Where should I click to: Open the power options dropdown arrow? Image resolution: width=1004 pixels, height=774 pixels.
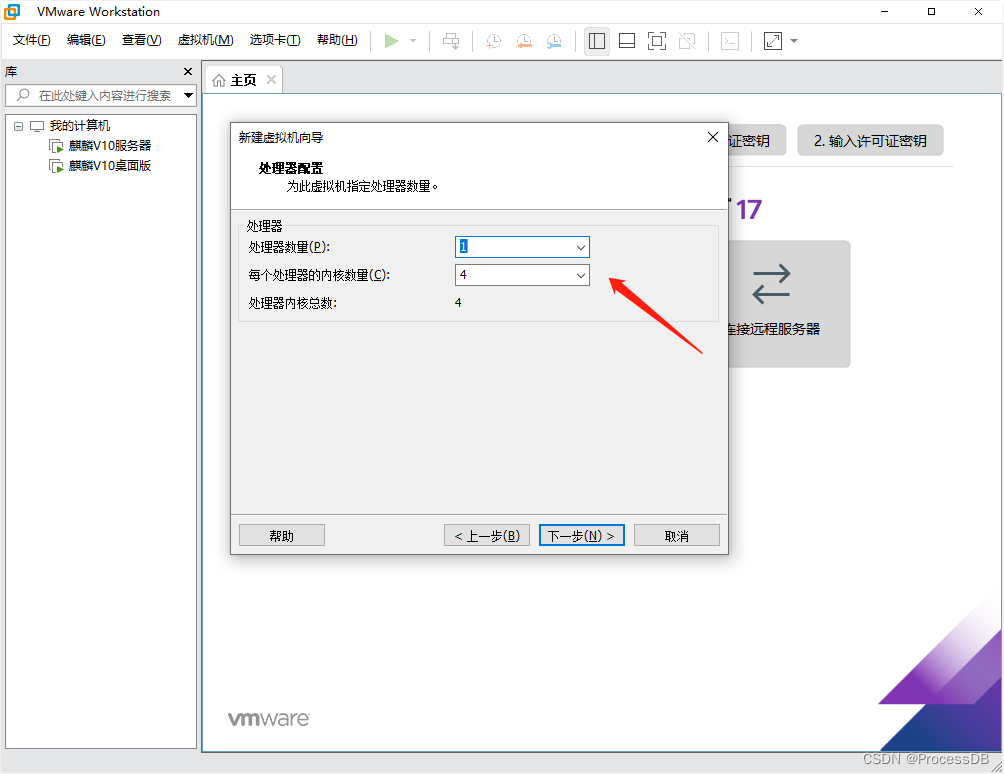[413, 41]
